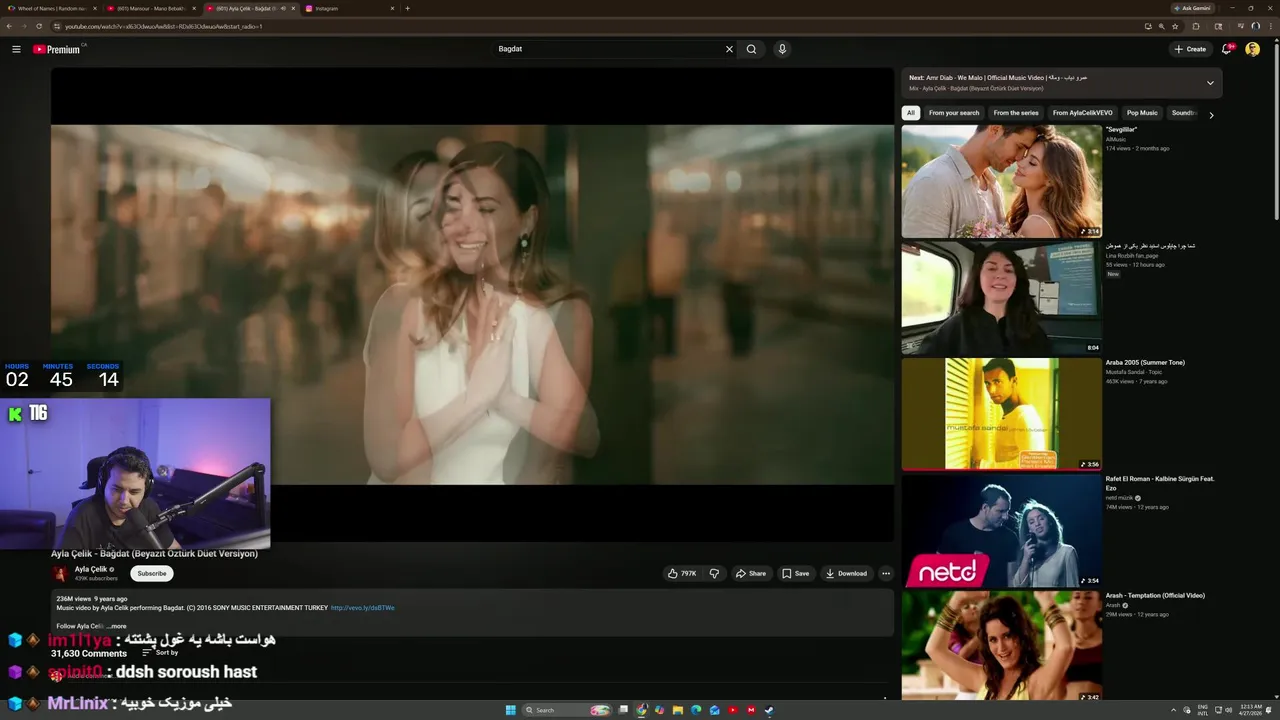This screenshot has width=1280, height=720.
Task: Start voice search with microphone
Action: [x=782, y=49]
